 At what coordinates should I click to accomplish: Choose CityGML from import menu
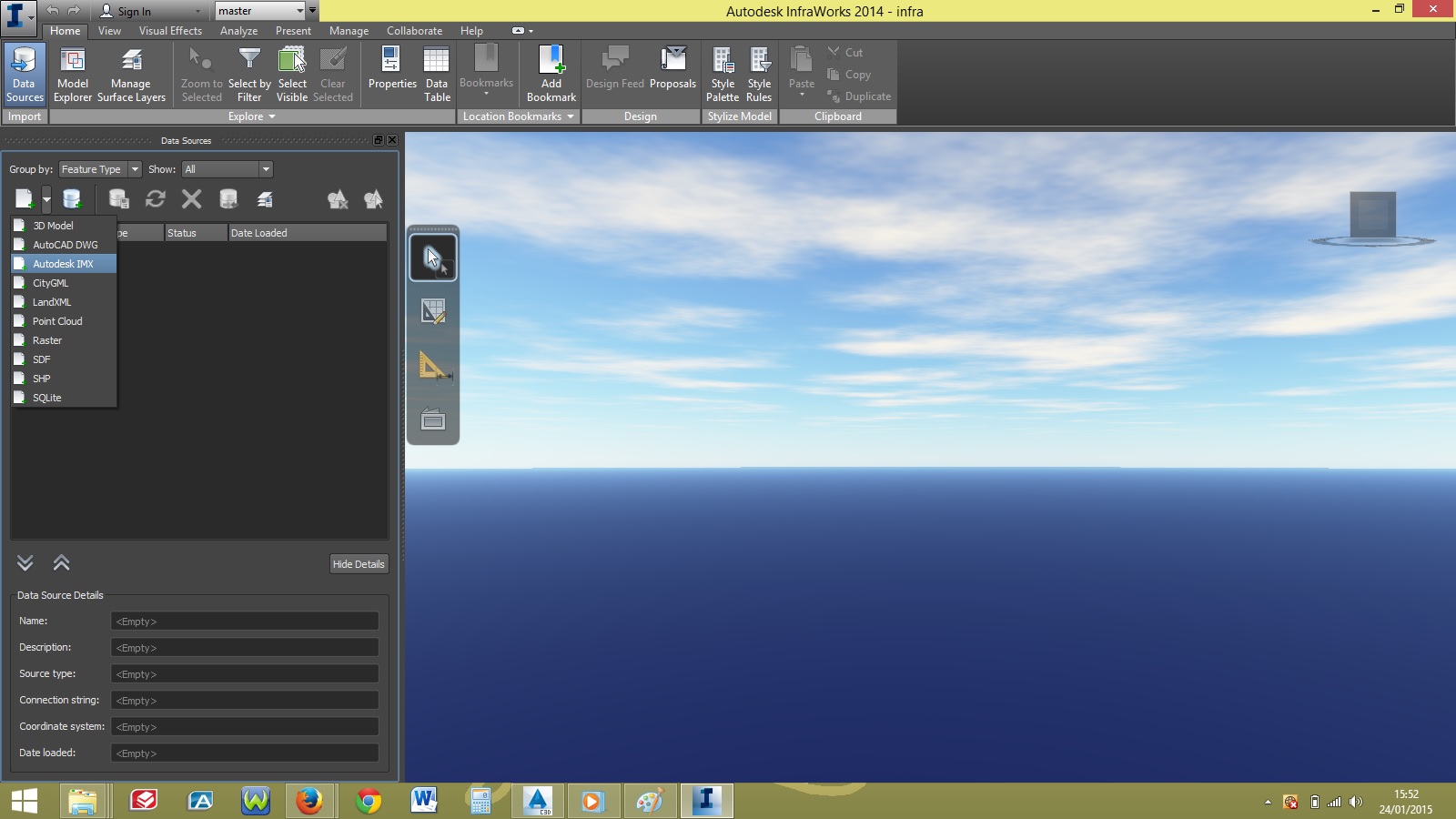pos(64,283)
